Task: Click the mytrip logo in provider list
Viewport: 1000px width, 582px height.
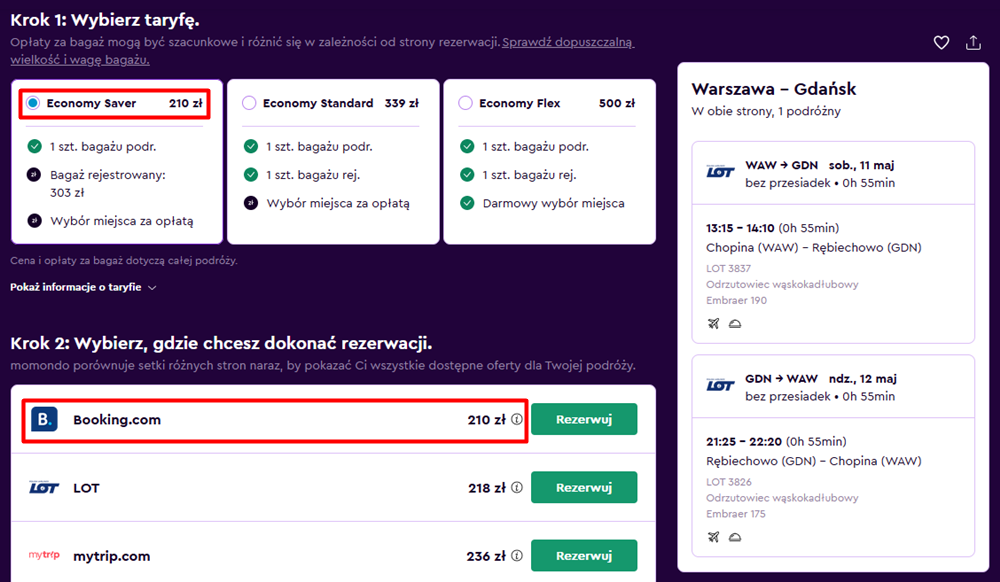Action: 44,555
